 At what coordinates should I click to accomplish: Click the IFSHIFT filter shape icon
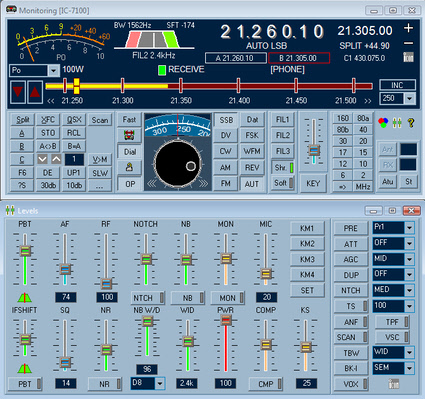pos(25,368)
